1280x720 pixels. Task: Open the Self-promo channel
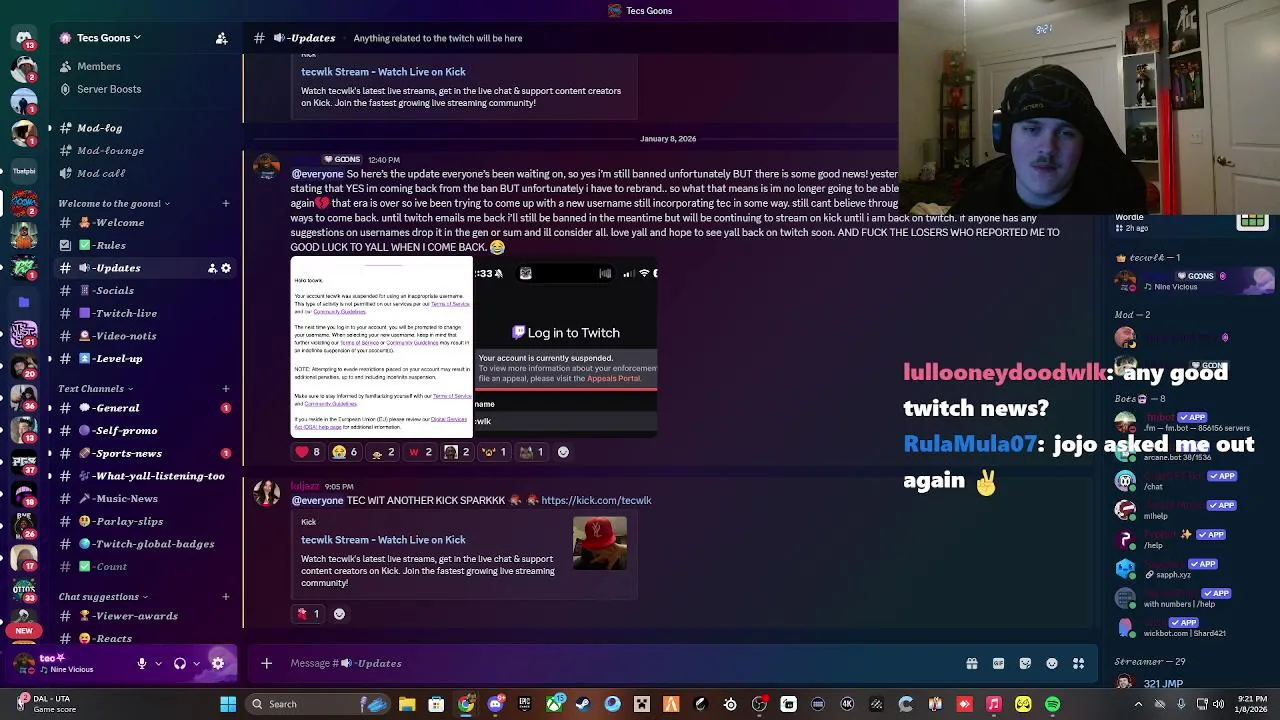[x=145, y=430]
